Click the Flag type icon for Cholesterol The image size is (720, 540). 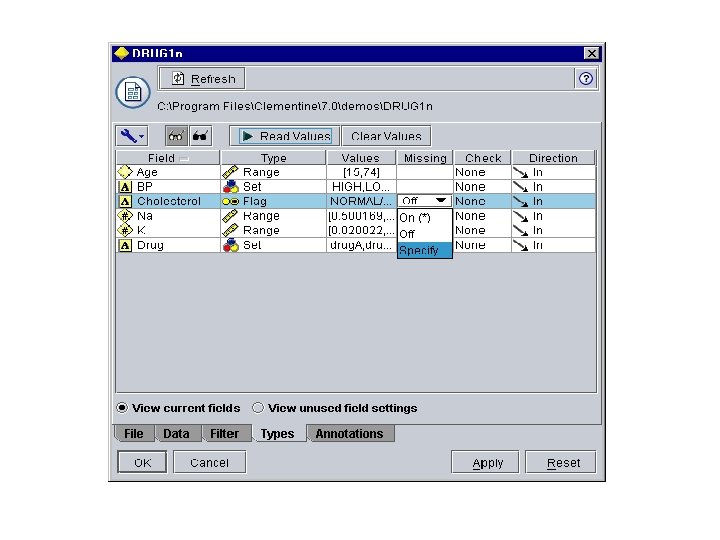[231, 201]
